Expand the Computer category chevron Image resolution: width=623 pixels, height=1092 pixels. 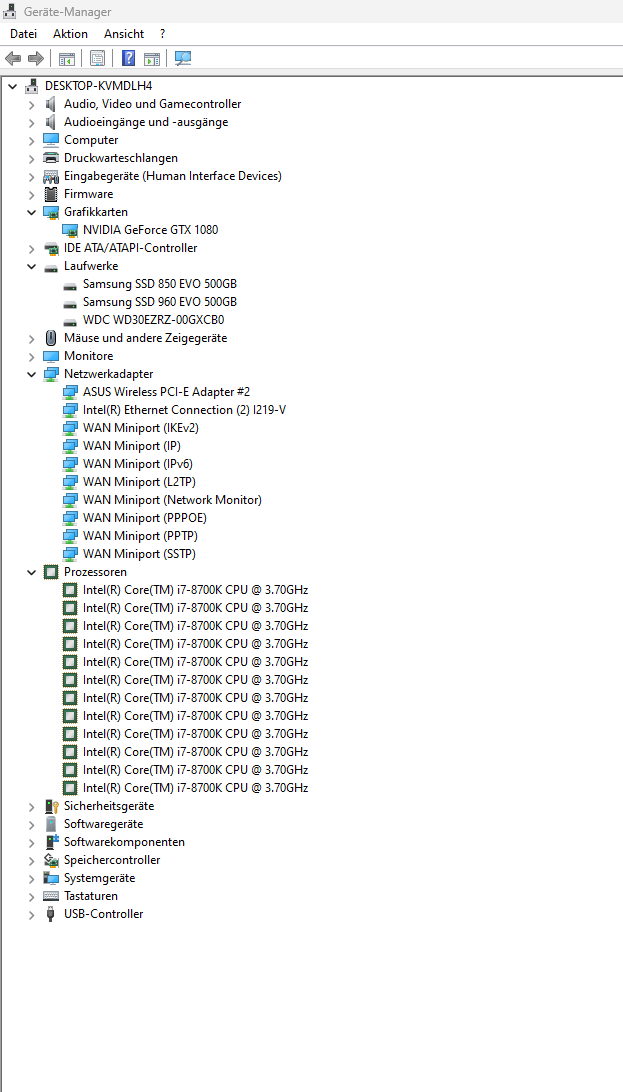pyautogui.click(x=31, y=140)
